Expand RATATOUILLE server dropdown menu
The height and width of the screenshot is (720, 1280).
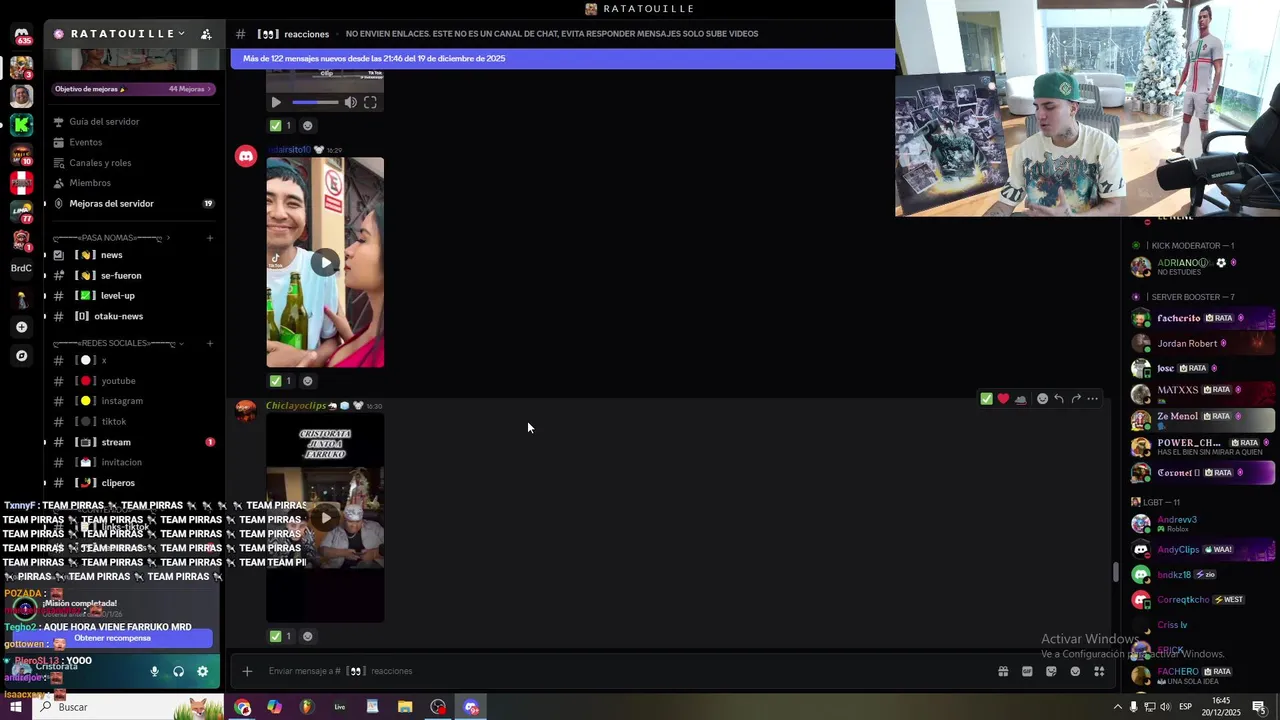coord(181,33)
